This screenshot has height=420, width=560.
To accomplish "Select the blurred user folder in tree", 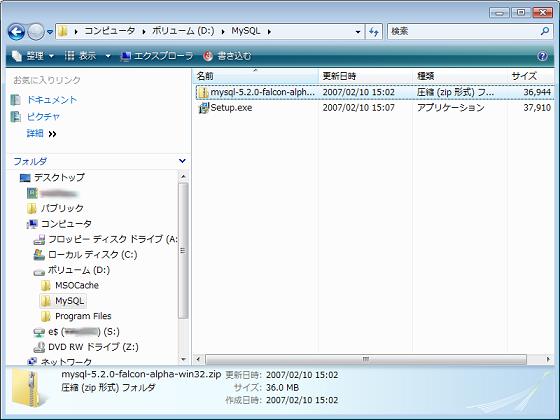I will point(59,194).
